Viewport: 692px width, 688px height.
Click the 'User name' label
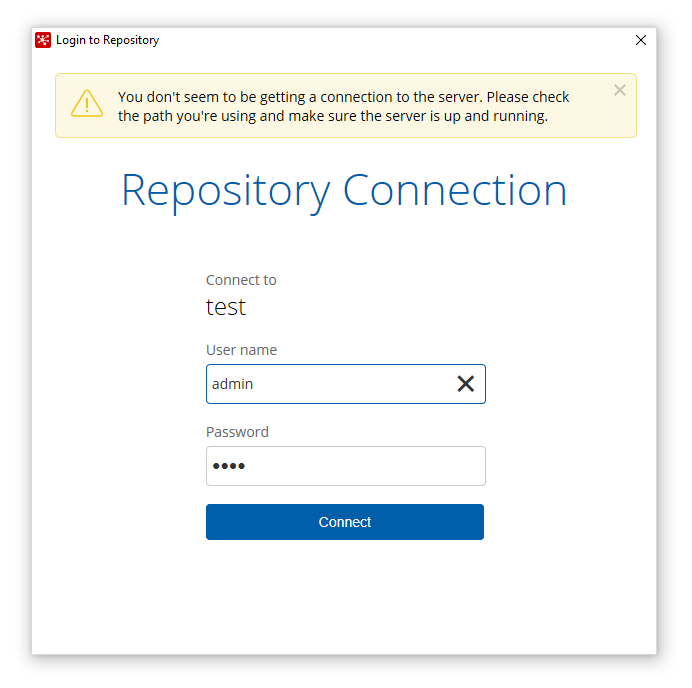pyautogui.click(x=241, y=350)
